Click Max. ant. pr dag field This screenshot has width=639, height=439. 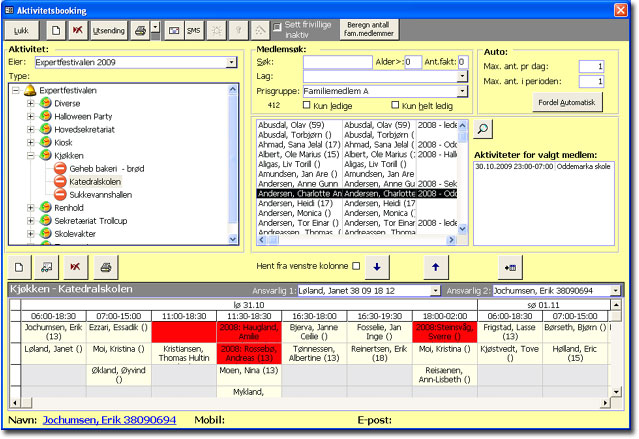point(591,66)
